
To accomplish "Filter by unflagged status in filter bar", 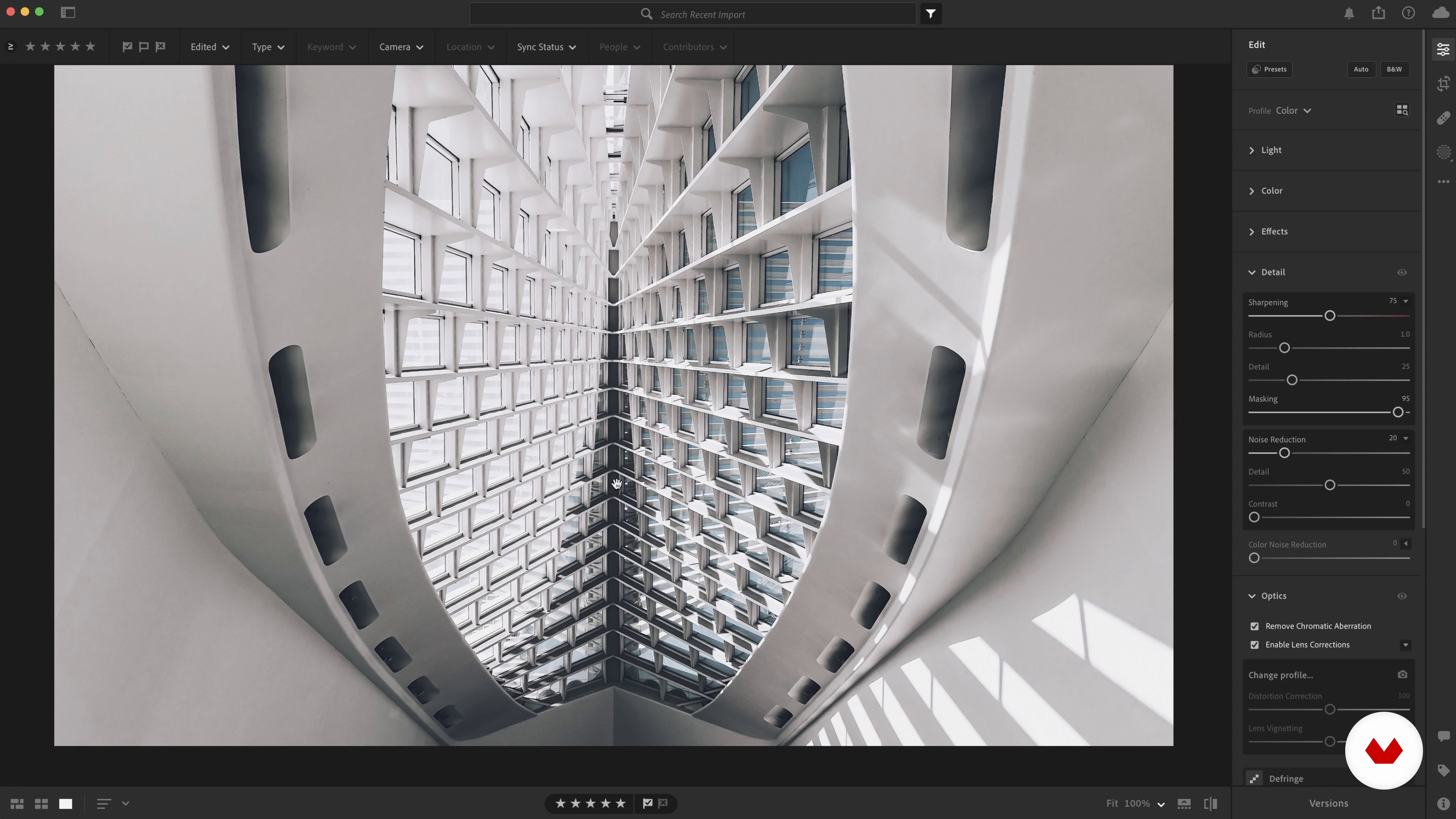I will coord(144,47).
